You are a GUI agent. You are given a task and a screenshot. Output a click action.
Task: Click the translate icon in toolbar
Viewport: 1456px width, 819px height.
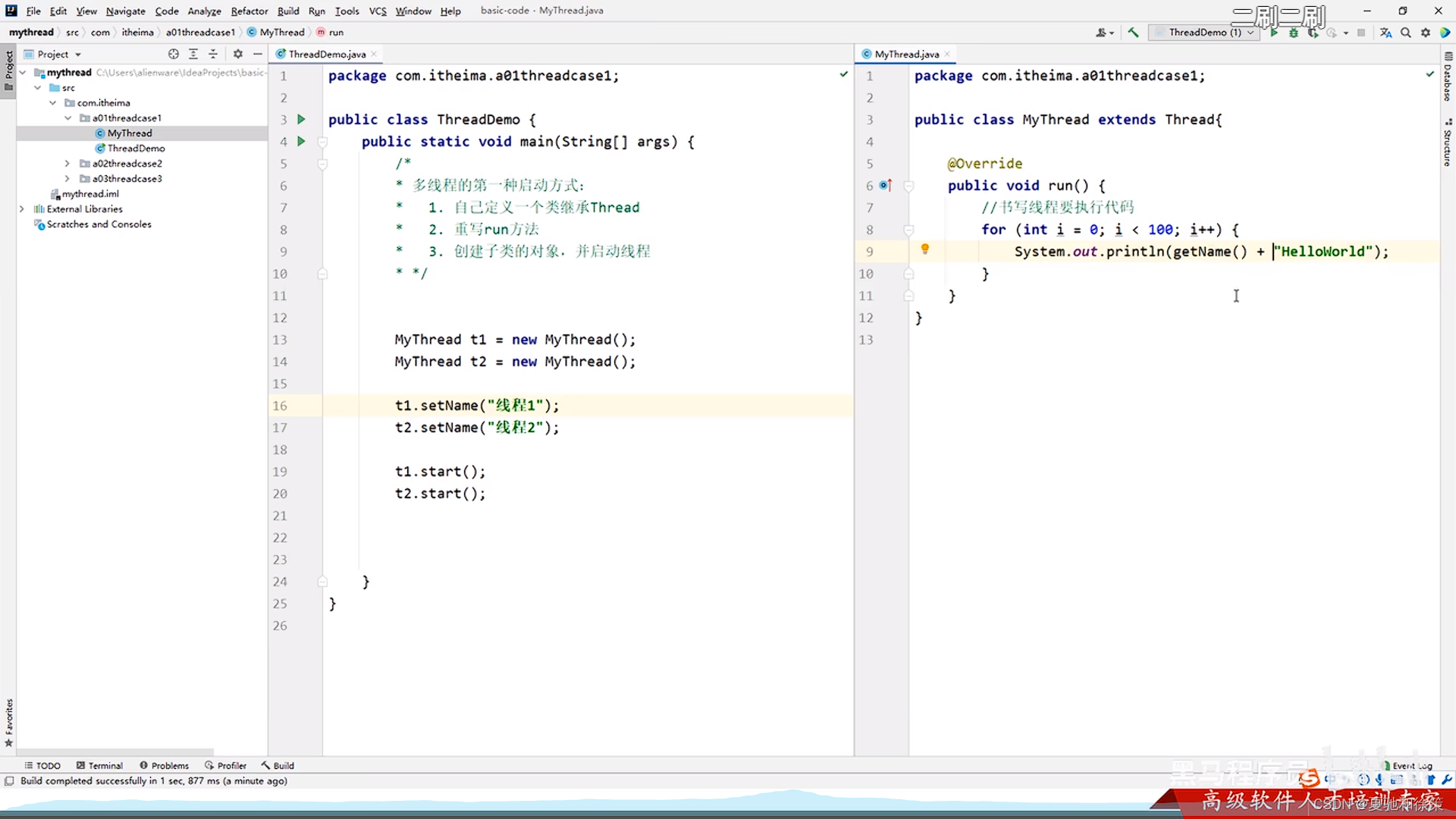[x=1386, y=33]
